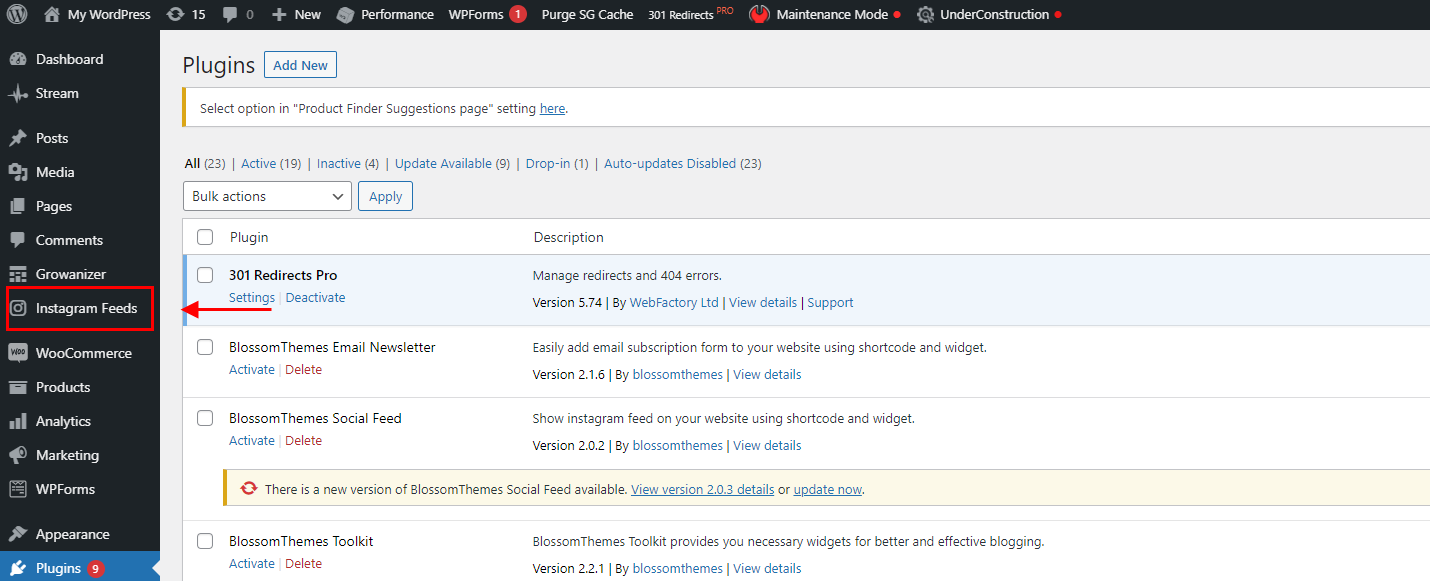Open the Bulk actions dropdown
Screen dimensions: 1430x581
268,196
